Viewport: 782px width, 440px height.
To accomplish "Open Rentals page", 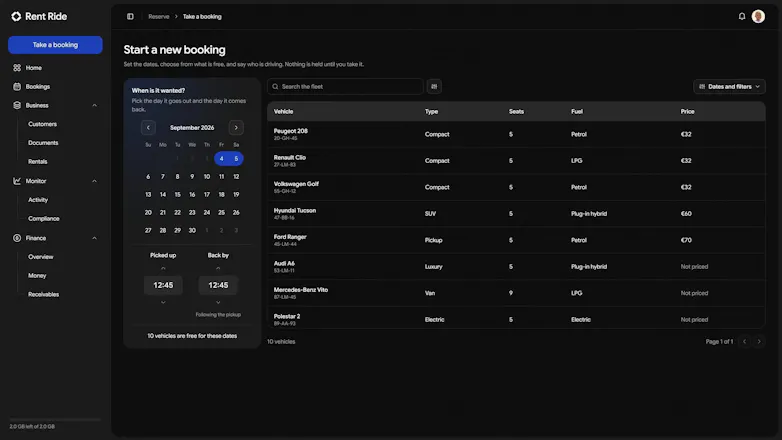I will 37,162.
